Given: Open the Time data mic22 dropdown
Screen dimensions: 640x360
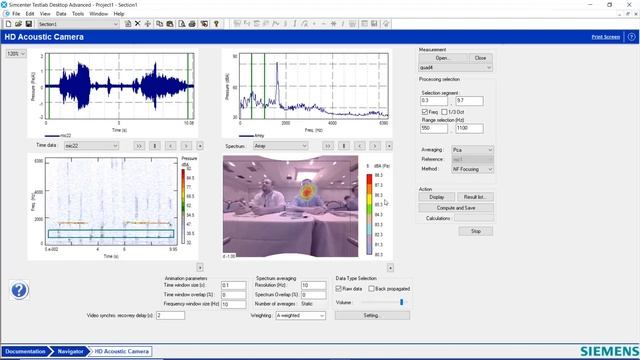Looking at the screenshot, I should (x=91, y=146).
